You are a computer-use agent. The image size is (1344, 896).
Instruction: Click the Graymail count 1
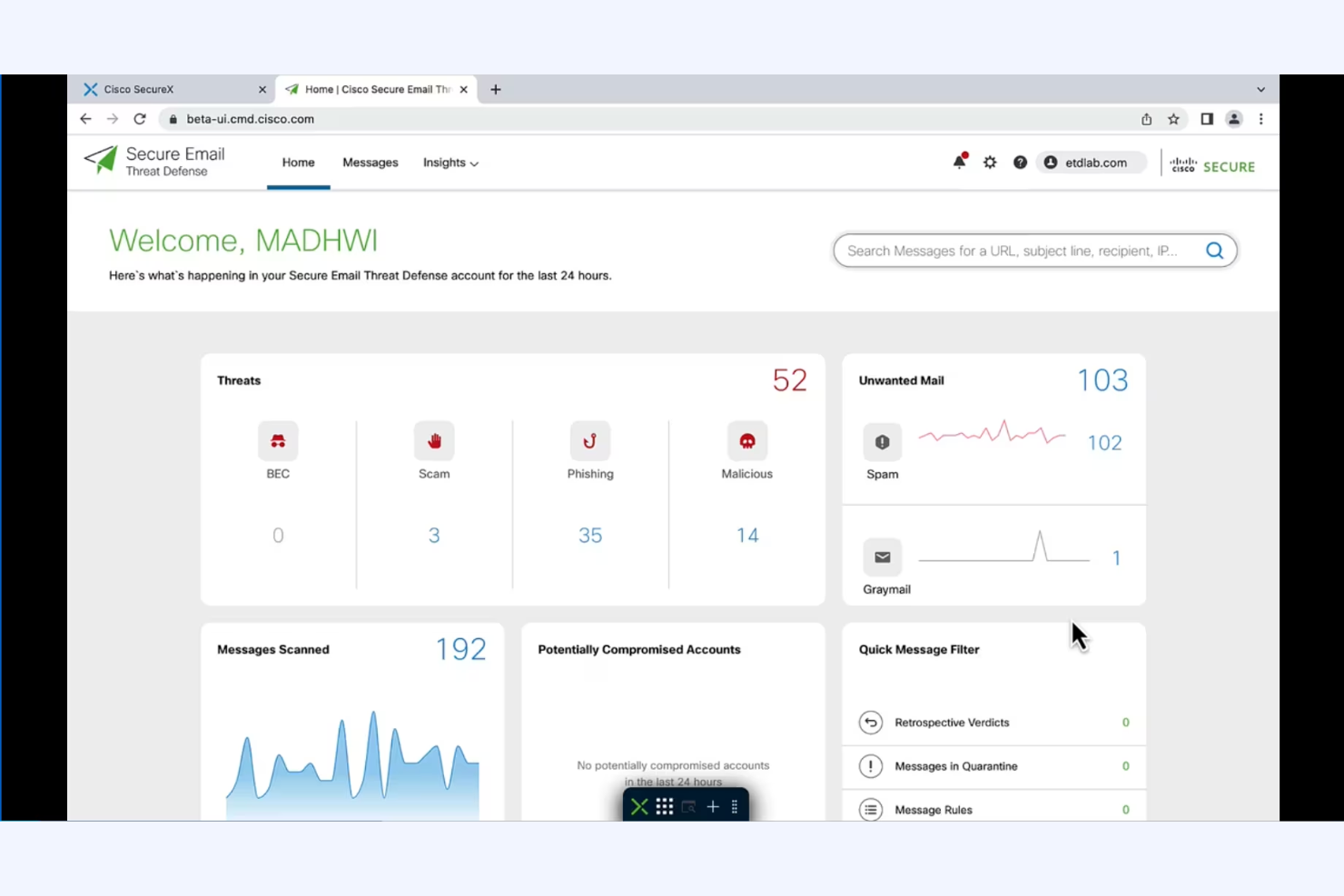[1116, 558]
